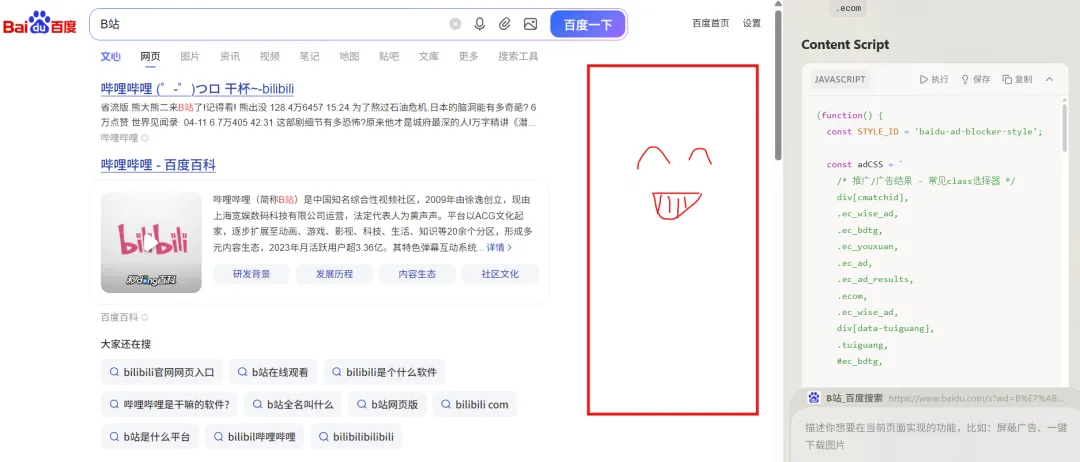Expand 详情 link in the encyclopedia card
Viewport: 1080px width, 462px height.
coord(499,247)
